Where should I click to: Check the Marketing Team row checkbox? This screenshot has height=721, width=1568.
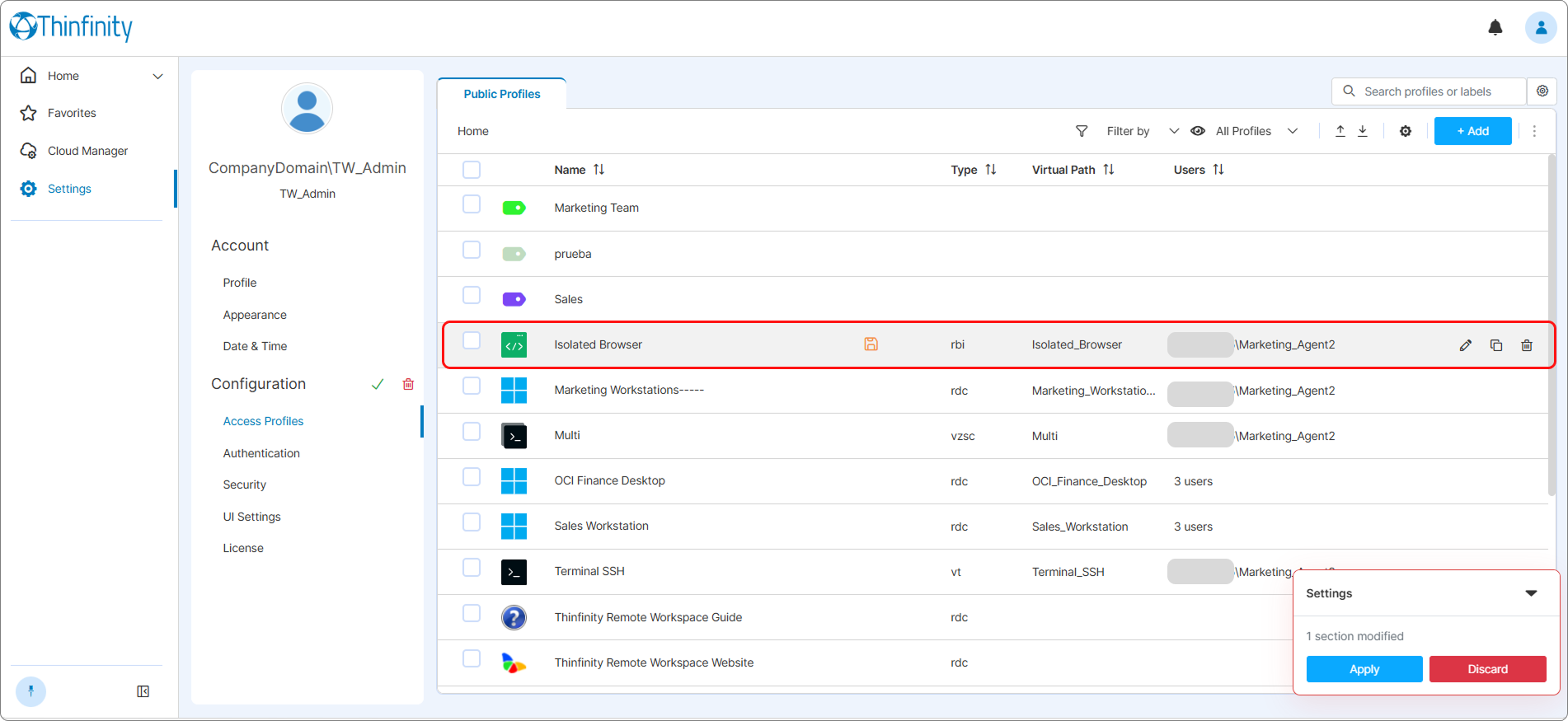coord(472,204)
